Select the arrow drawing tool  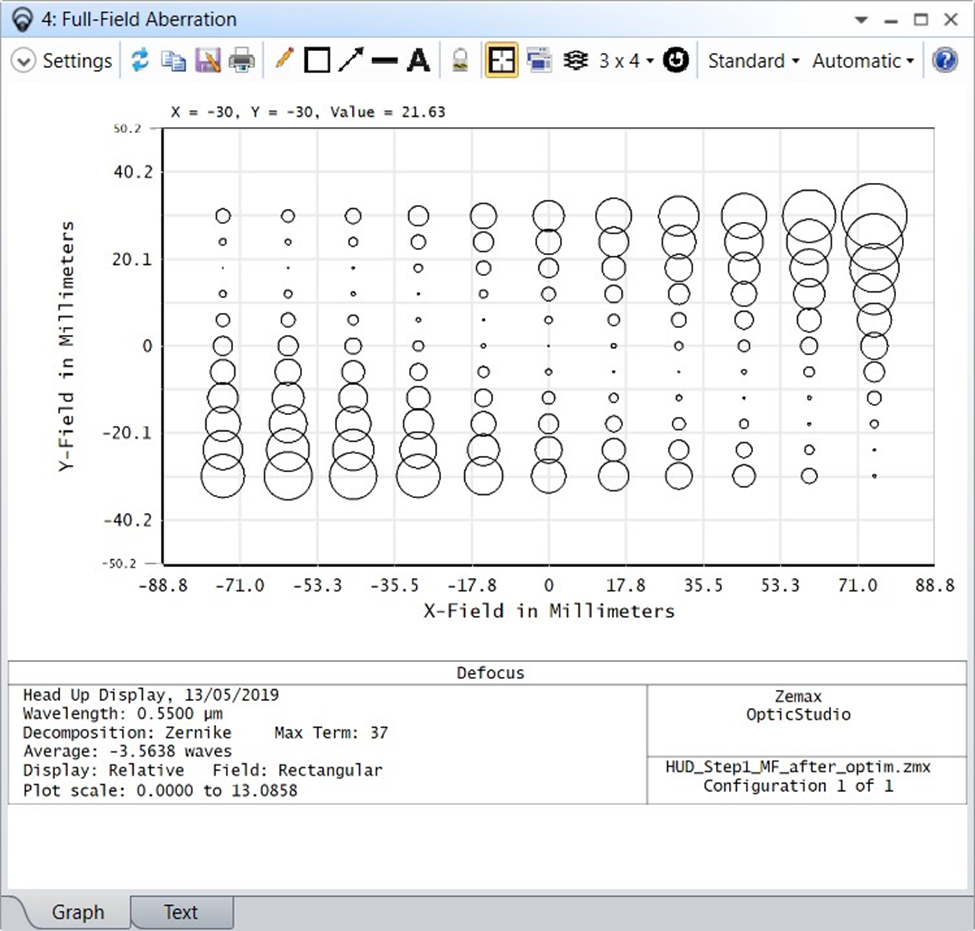[350, 61]
